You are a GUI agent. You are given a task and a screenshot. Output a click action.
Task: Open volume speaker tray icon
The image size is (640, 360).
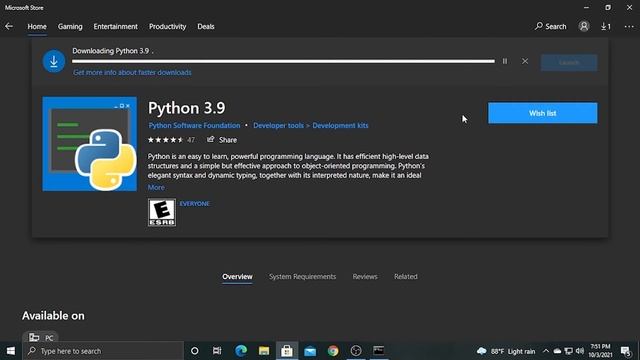click(x=580, y=351)
